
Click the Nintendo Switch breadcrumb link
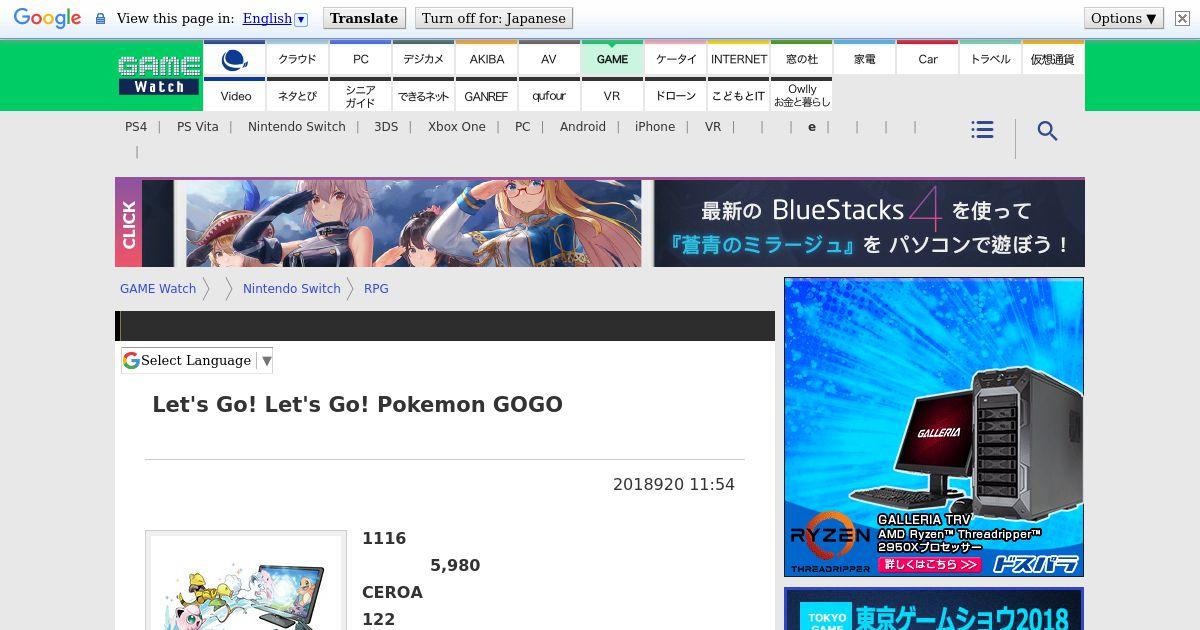click(292, 289)
